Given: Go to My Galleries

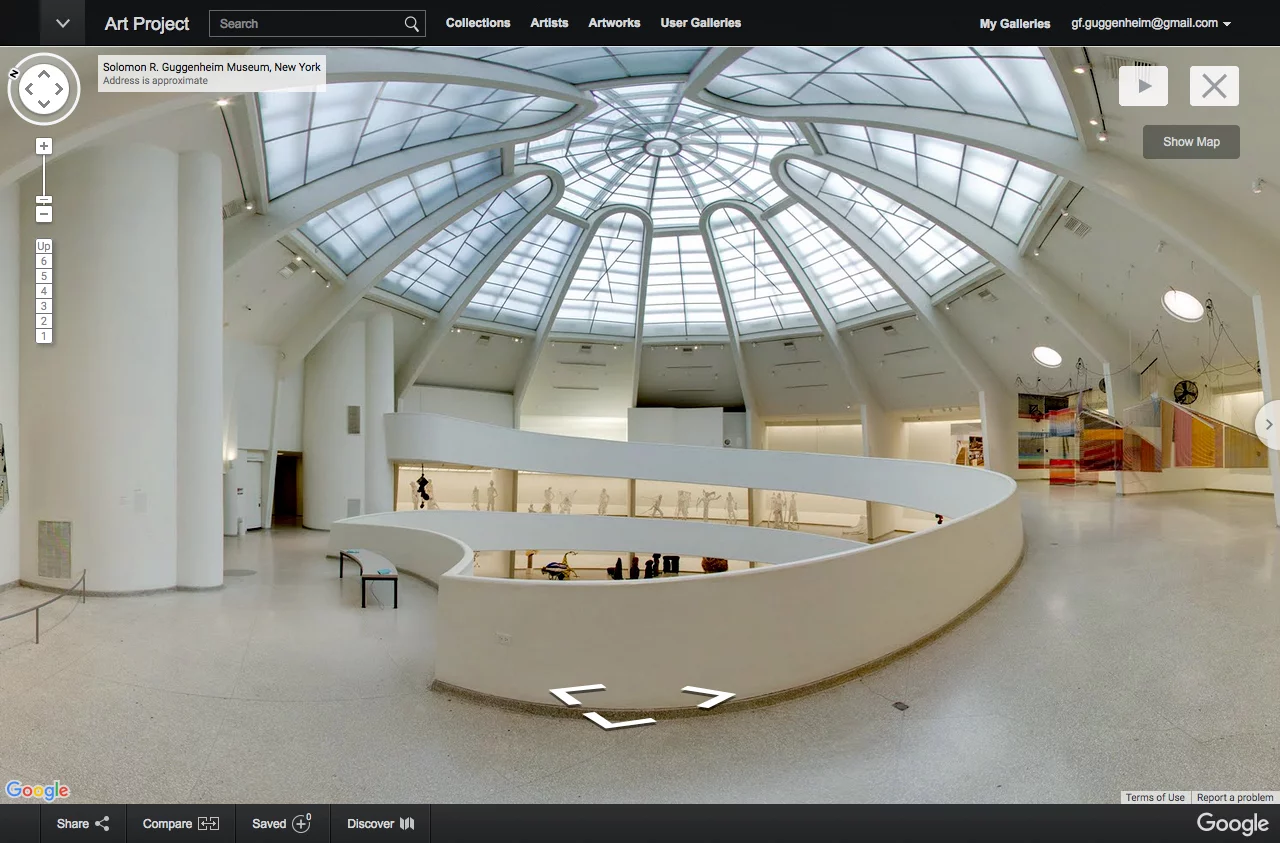Looking at the screenshot, I should pyautogui.click(x=1015, y=23).
